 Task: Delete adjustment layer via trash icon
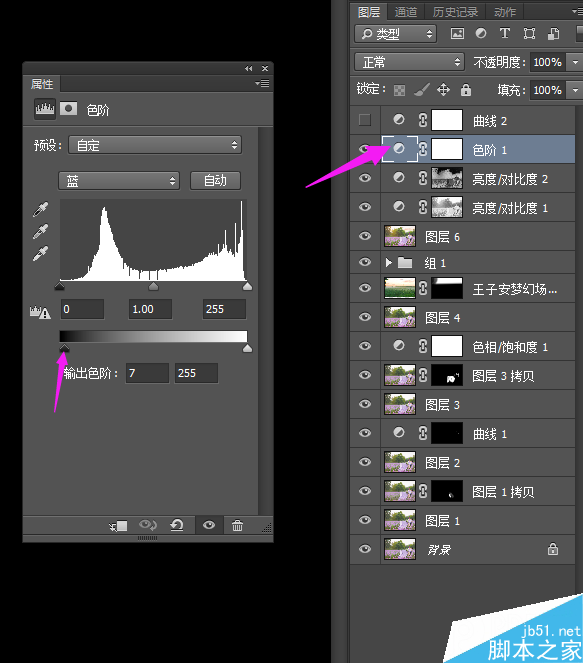[x=237, y=526]
